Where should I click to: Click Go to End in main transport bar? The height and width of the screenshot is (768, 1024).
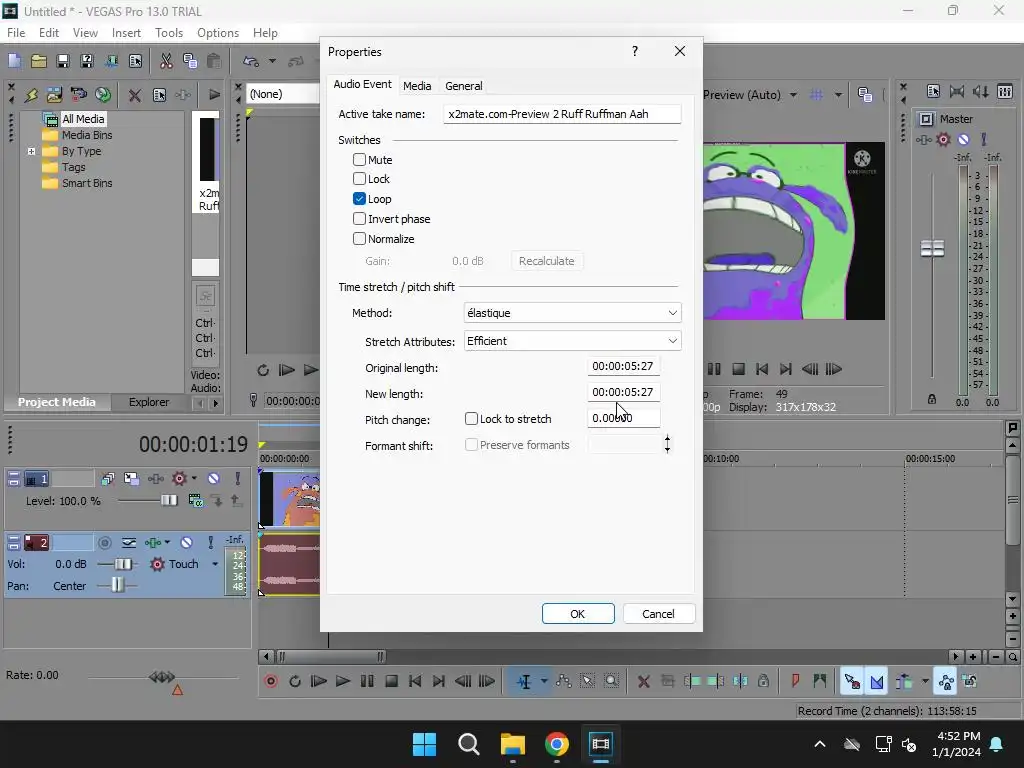coord(439,681)
